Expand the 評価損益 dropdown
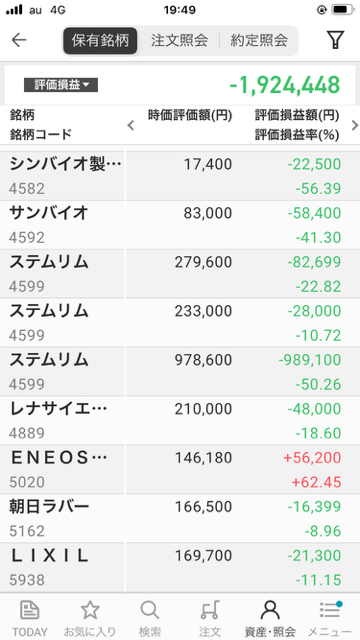The width and height of the screenshot is (360, 640). [61, 85]
